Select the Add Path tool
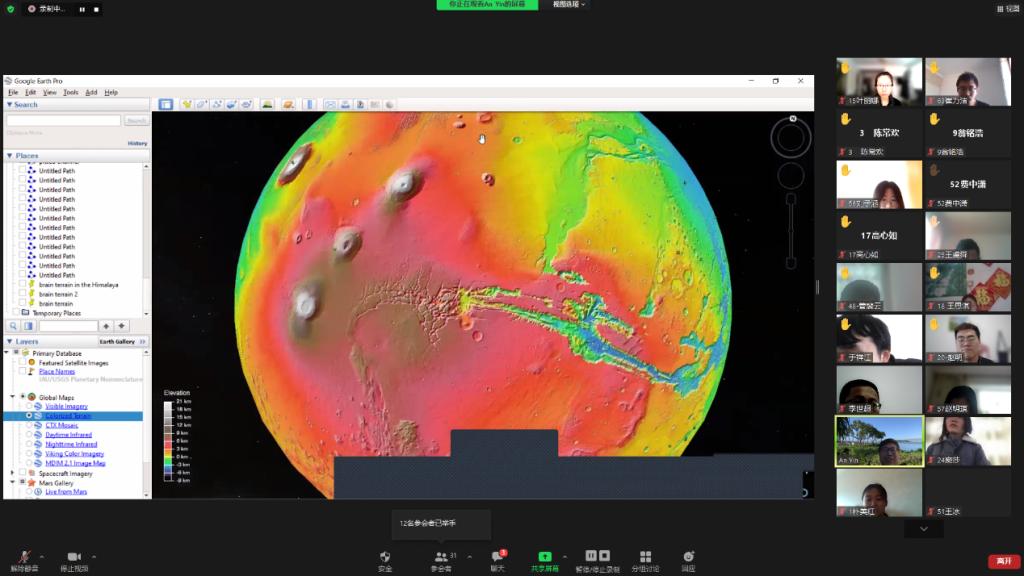 pos(216,104)
